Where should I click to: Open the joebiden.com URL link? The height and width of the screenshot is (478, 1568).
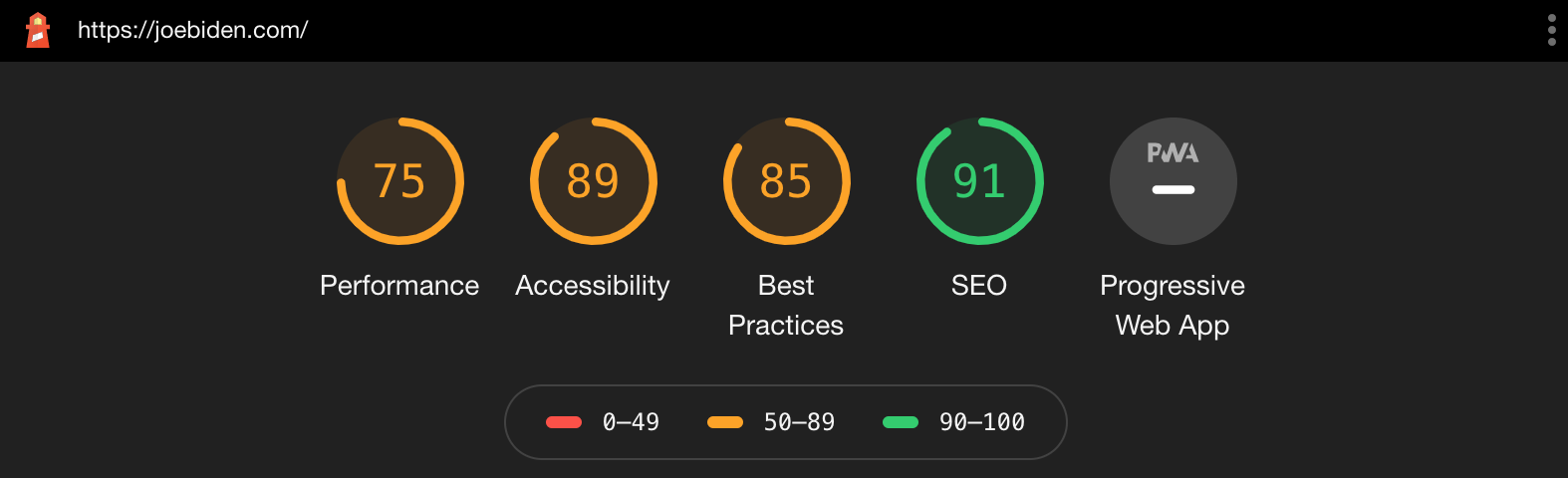(192, 30)
